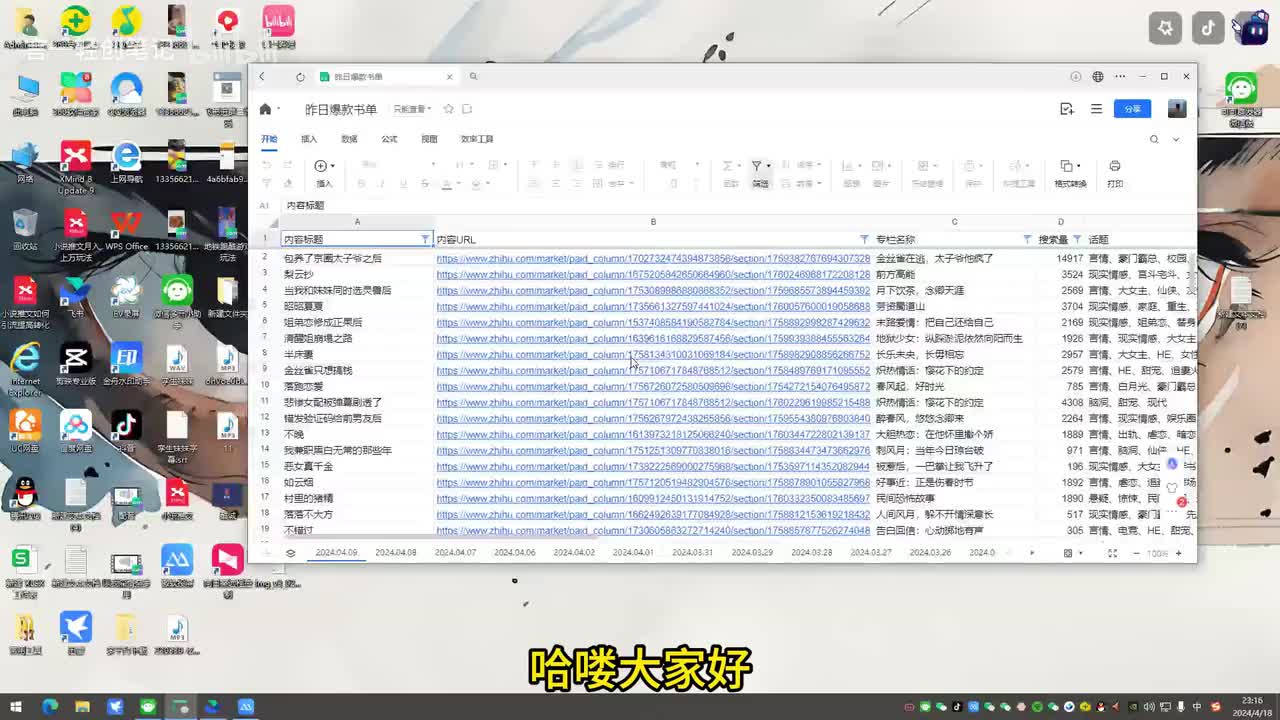This screenshot has height=720, width=1280.
Task: Click the download icon in title bar
Action: pos(1076,77)
